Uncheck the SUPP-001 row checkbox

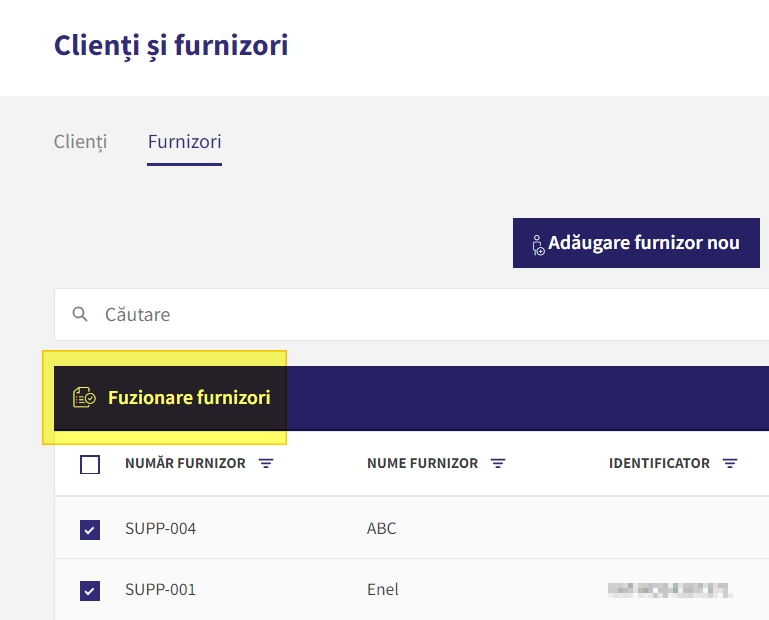click(90, 591)
